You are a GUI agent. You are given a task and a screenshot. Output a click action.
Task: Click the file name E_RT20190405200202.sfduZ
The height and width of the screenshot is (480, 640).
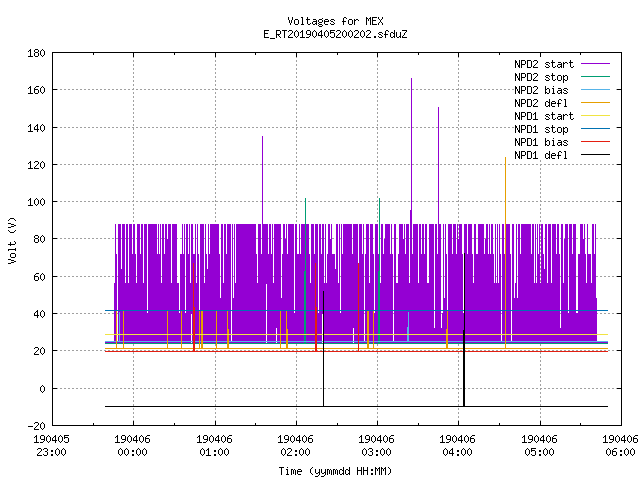pos(335,34)
